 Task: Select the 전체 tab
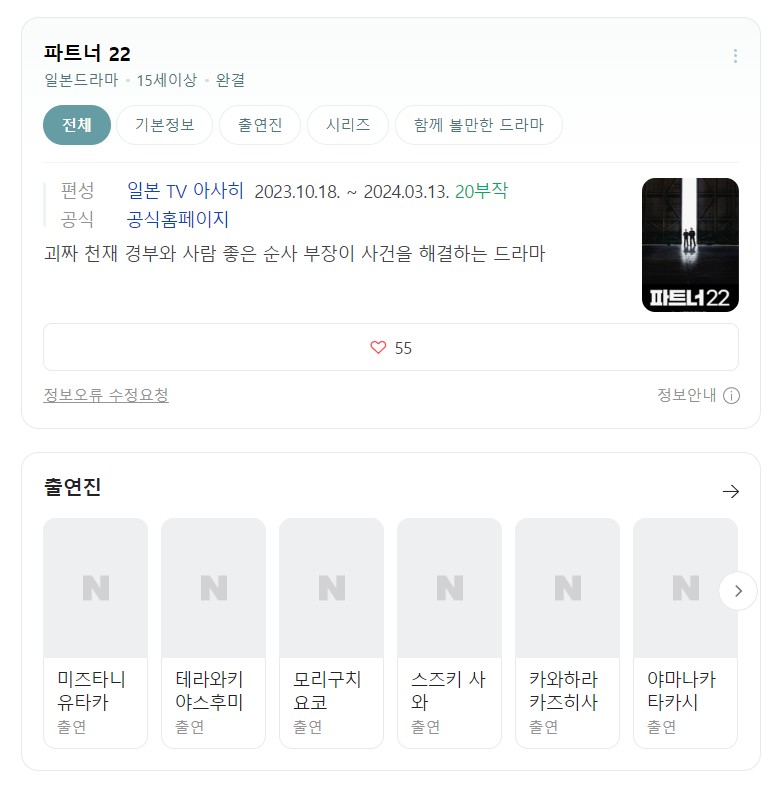77,125
